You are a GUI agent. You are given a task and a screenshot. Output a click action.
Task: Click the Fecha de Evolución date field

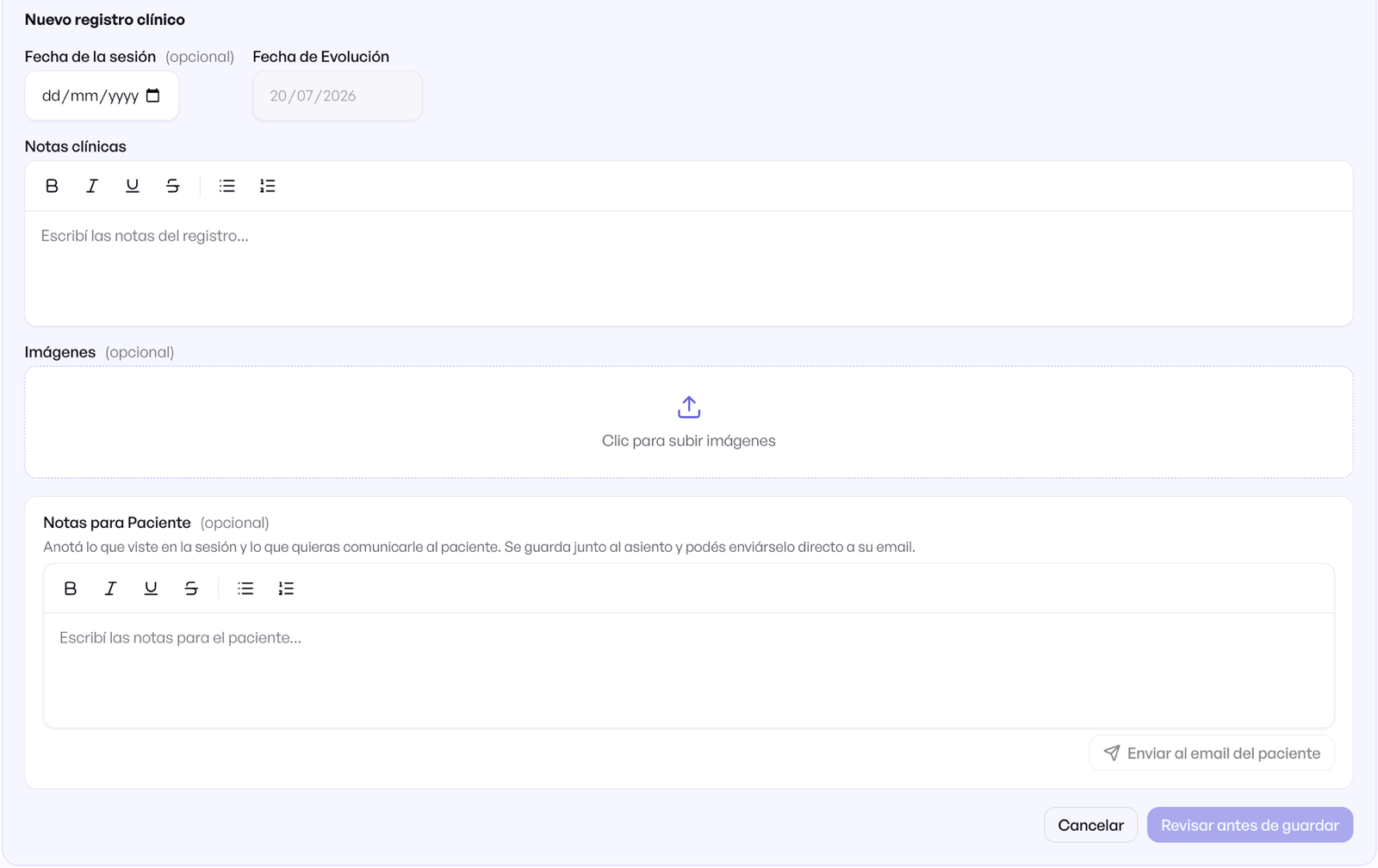tap(338, 96)
